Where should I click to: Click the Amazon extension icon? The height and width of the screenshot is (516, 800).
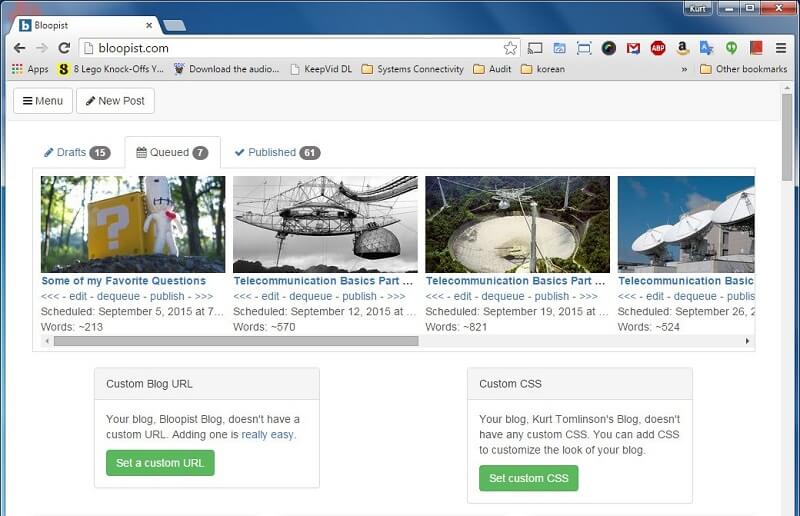pyautogui.click(x=682, y=48)
